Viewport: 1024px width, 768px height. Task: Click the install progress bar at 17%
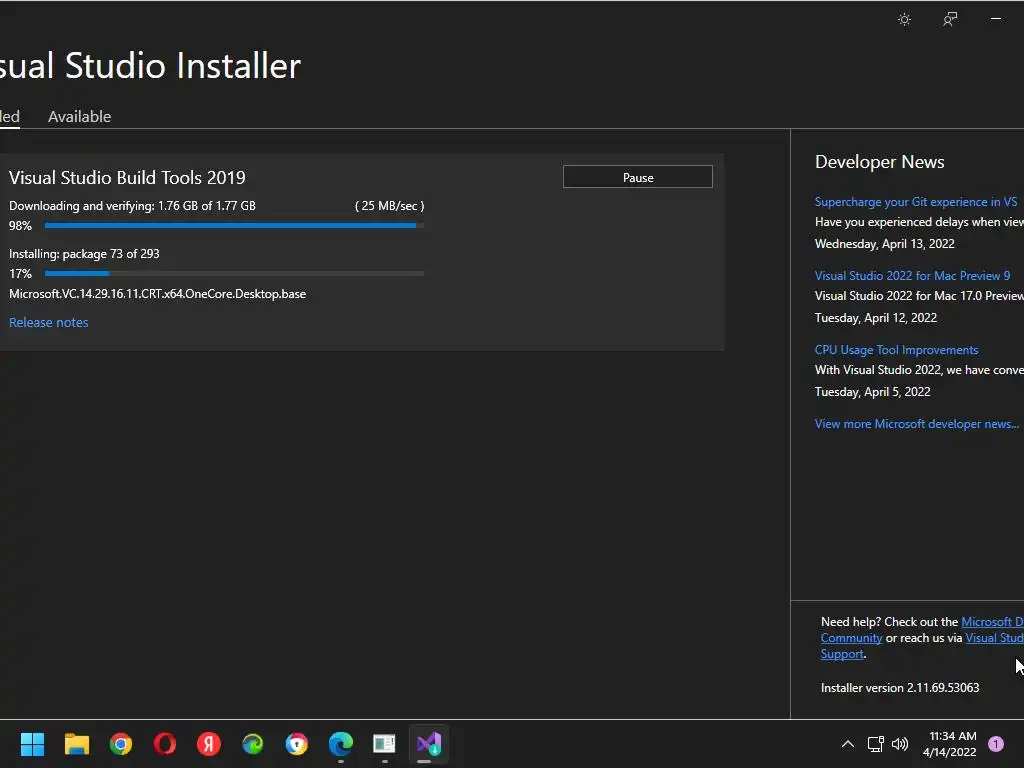(x=234, y=273)
